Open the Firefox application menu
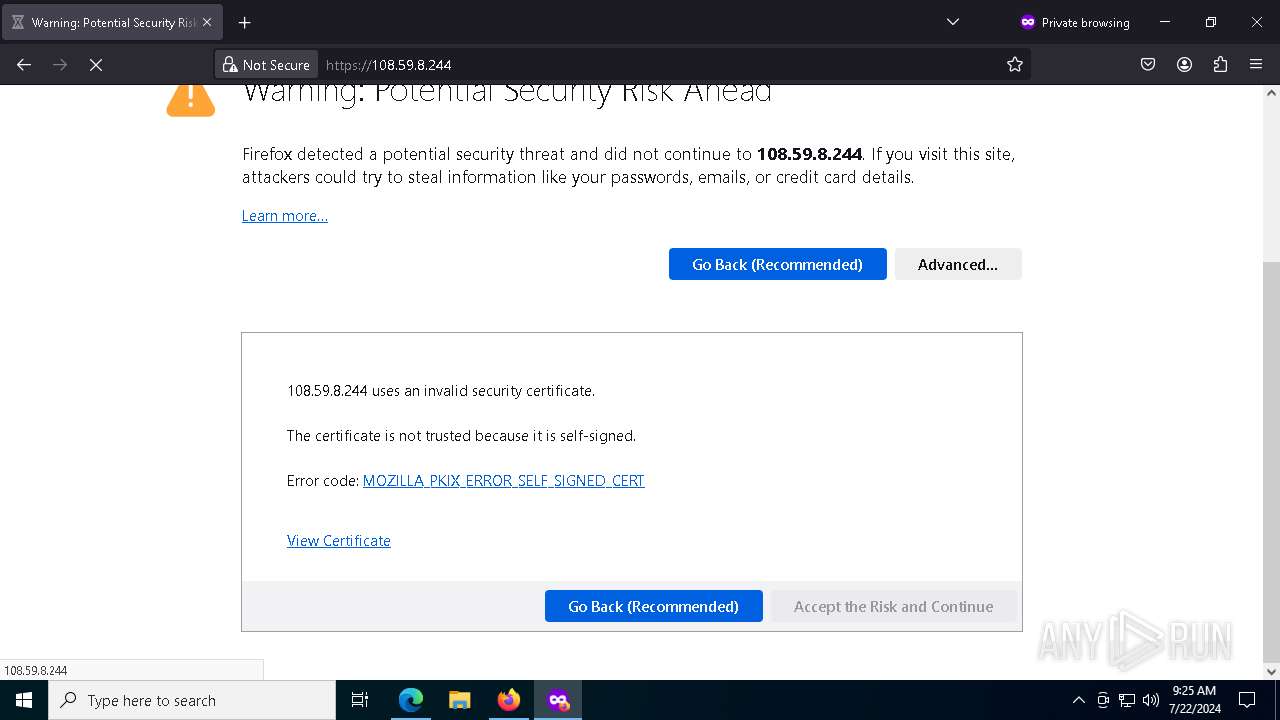Viewport: 1280px width, 720px height. tap(1256, 64)
